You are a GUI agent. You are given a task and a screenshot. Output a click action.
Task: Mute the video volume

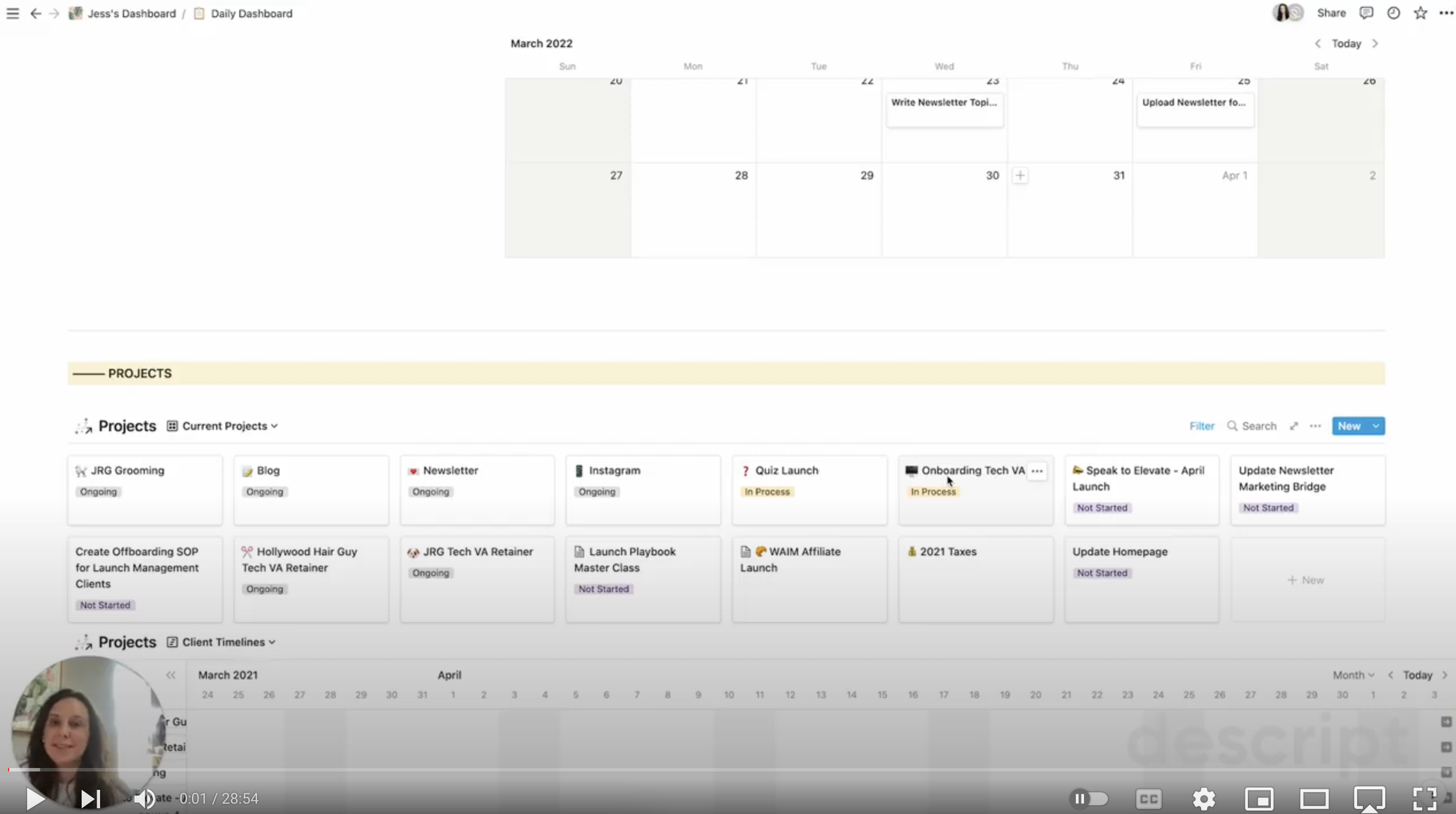(144, 798)
